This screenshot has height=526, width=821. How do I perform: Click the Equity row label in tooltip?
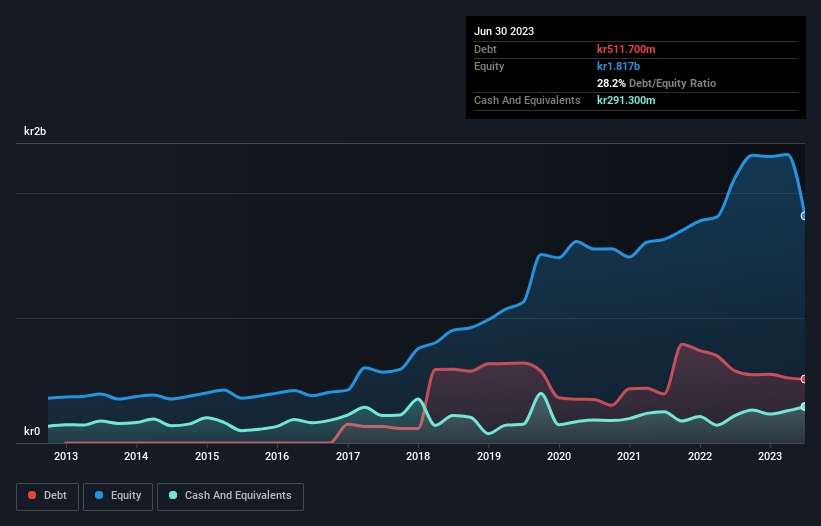489,66
